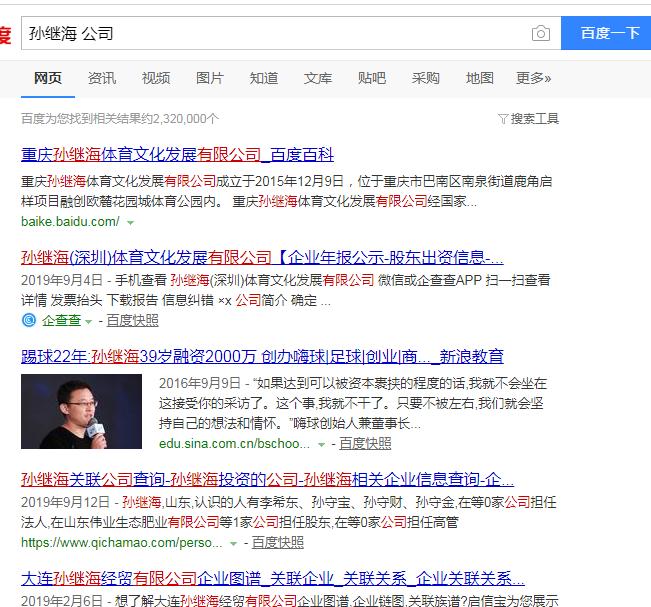651x607 pixels.
Task: Expand dropdown arrow beside edu.sina.com.cn URL
Action: click(x=321, y=445)
